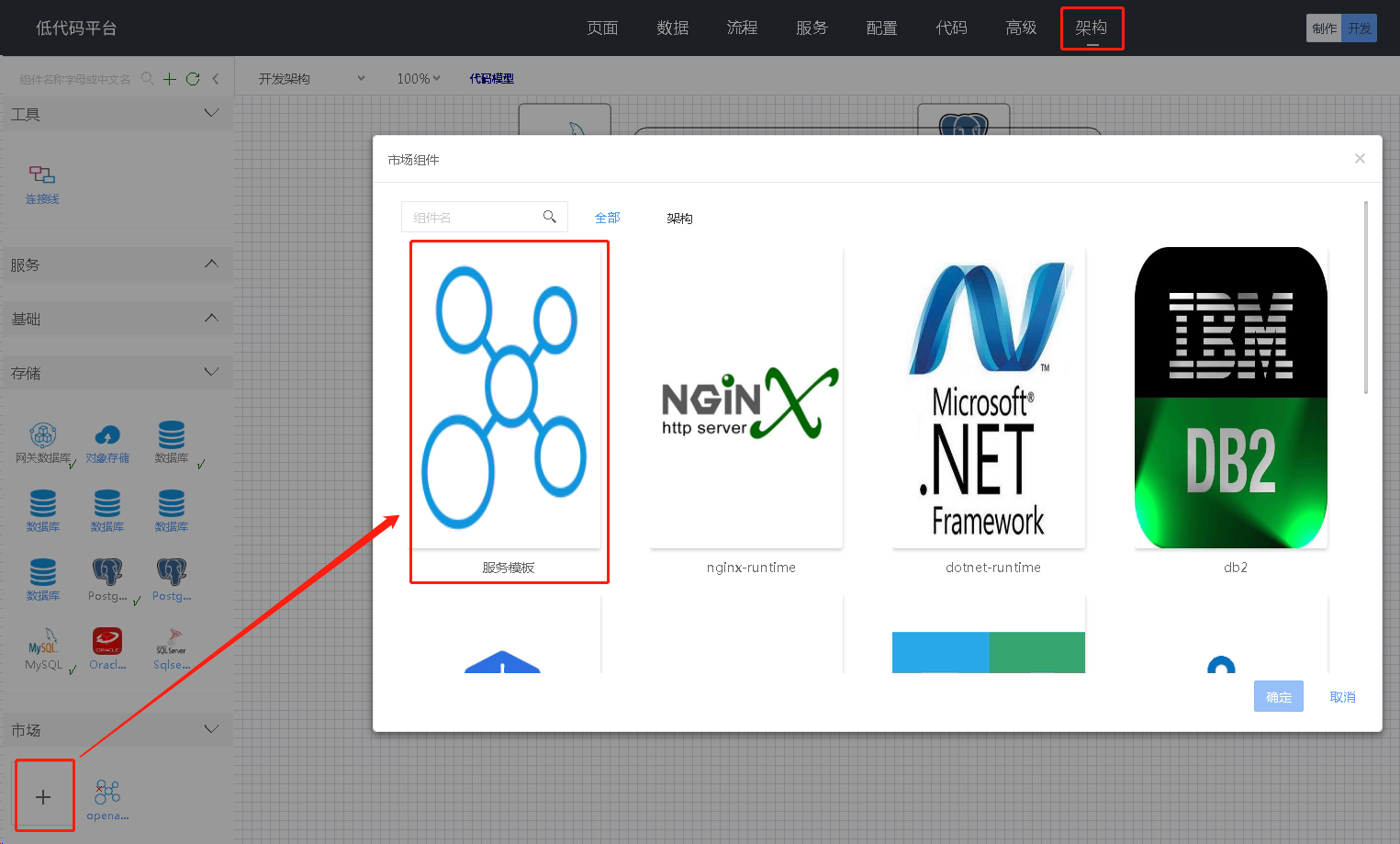The image size is (1400, 844).
Task: Select the MySQL database icon
Action: [x=43, y=640]
